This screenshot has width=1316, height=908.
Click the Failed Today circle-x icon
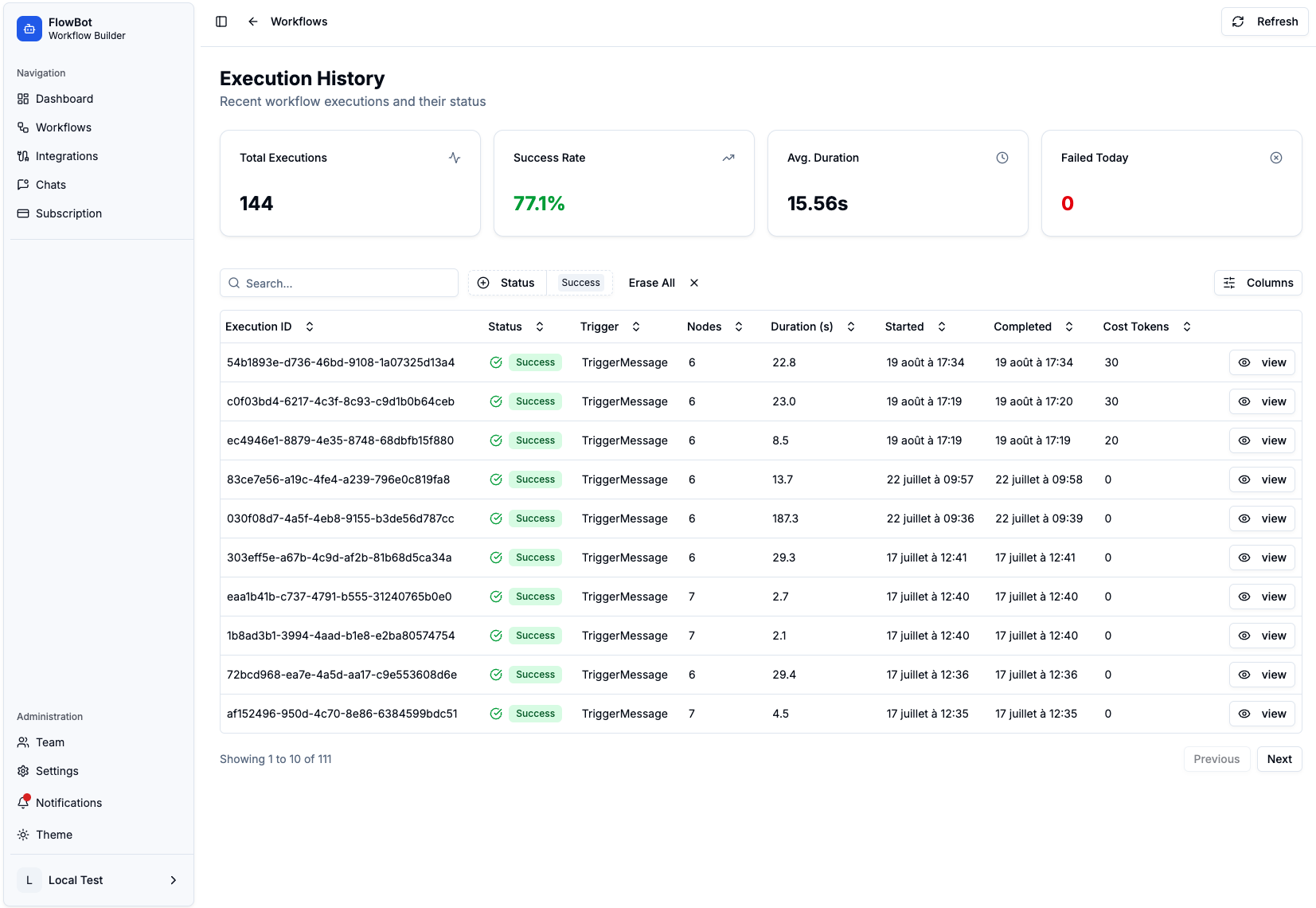pos(1275,158)
